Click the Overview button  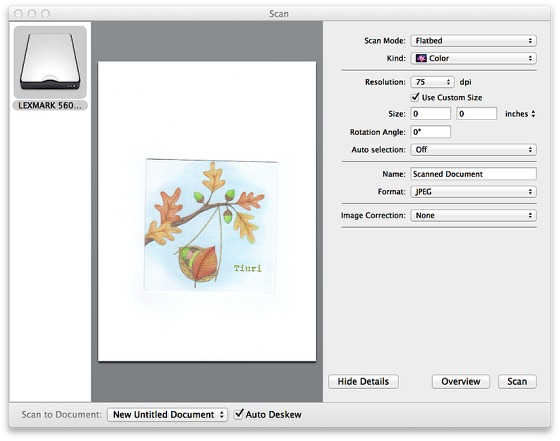pyautogui.click(x=461, y=382)
